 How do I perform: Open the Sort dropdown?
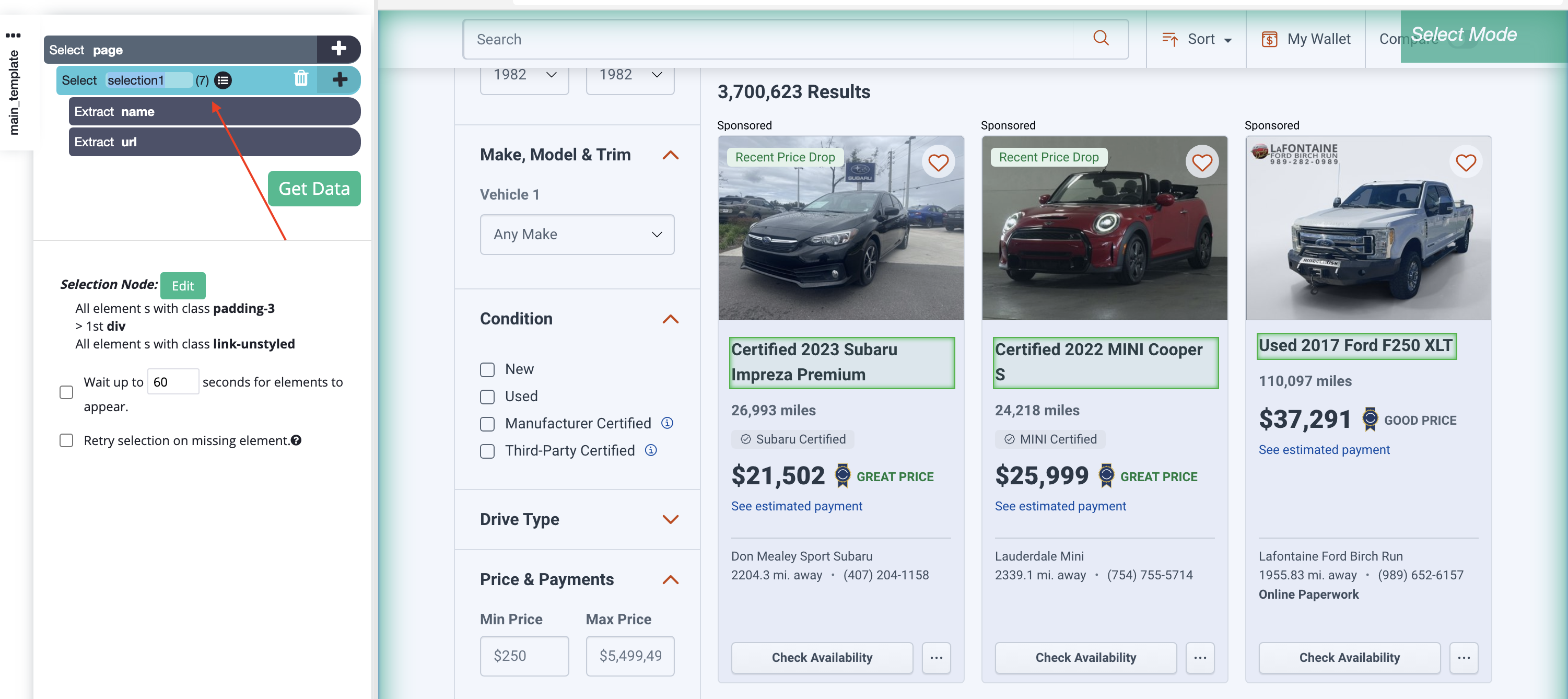1197,39
